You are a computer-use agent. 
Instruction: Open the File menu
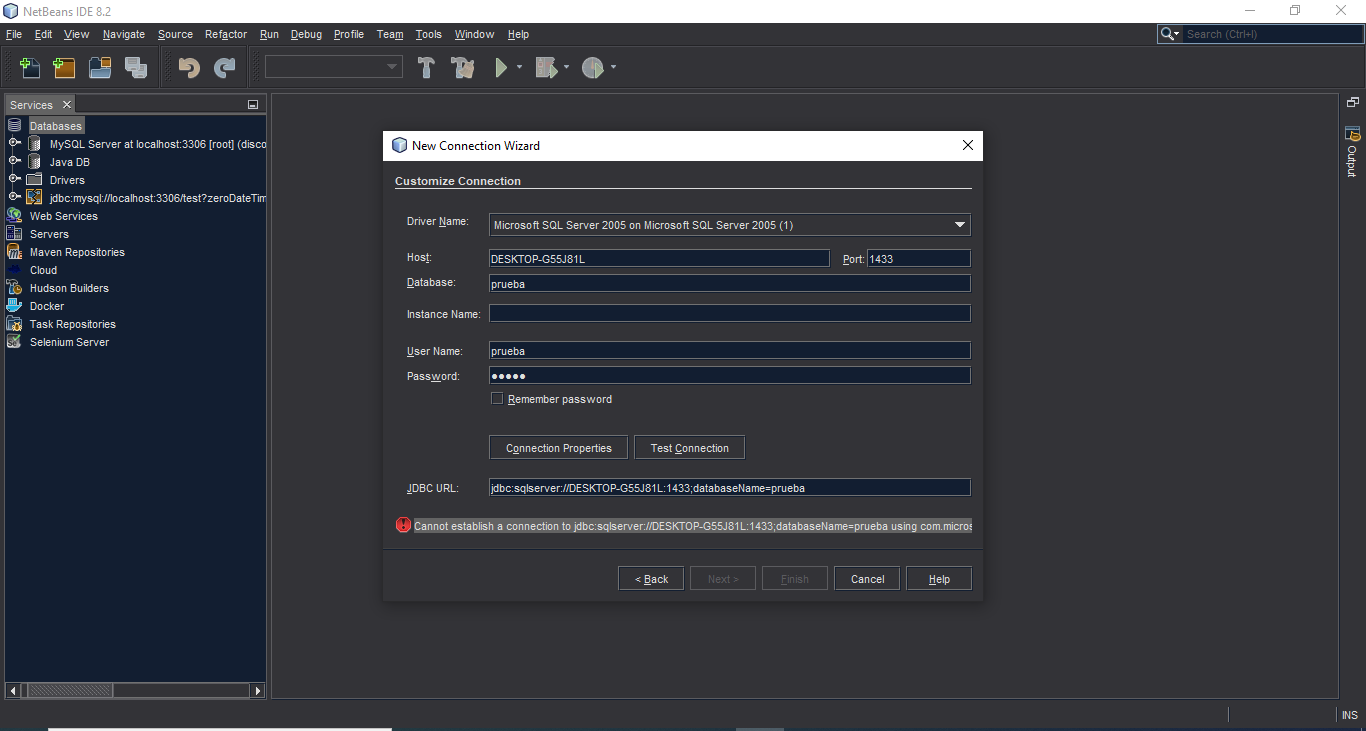(x=14, y=34)
